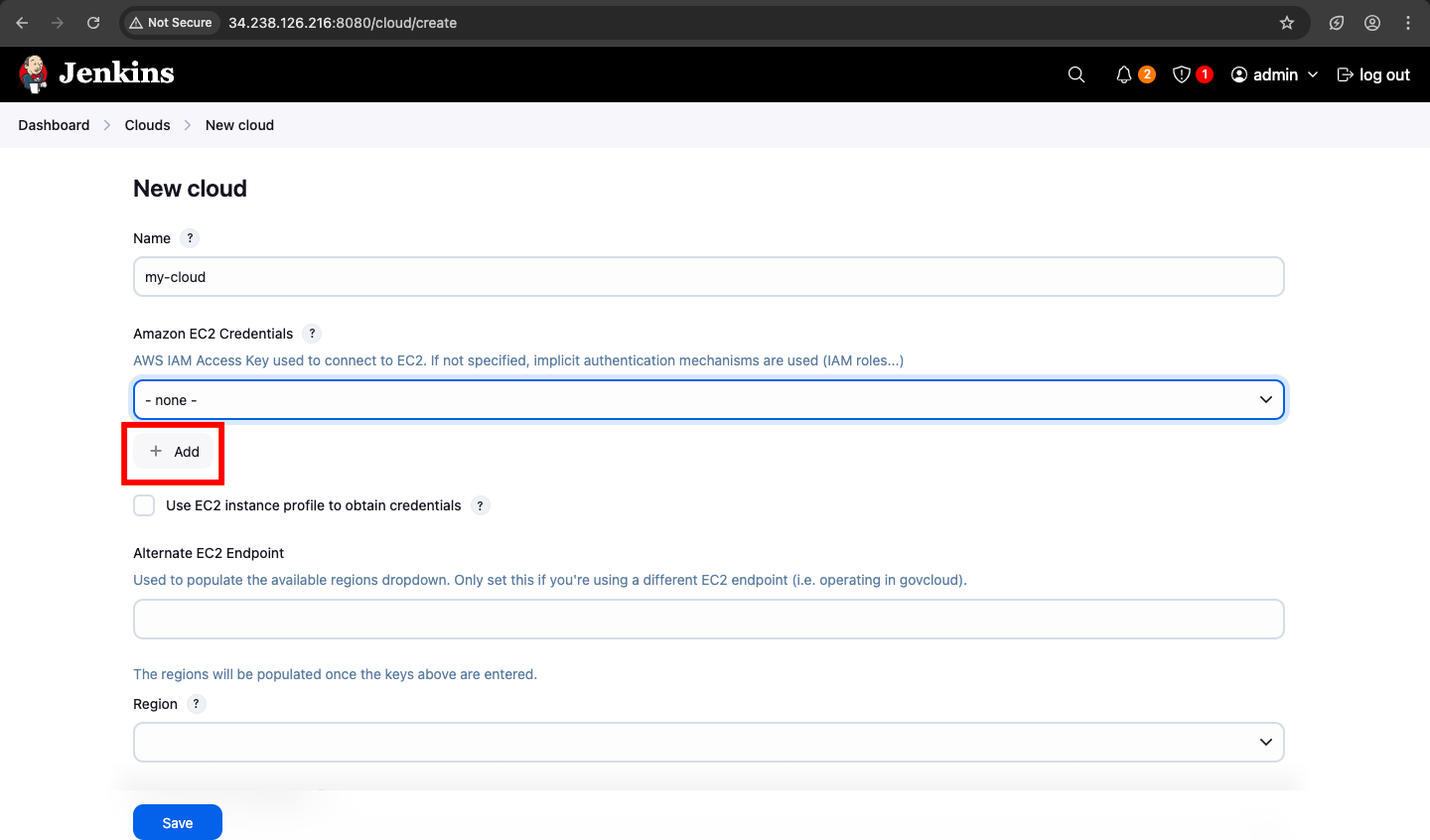
Task: Click the browser extension icon beside star
Action: pyautogui.click(x=1337, y=23)
